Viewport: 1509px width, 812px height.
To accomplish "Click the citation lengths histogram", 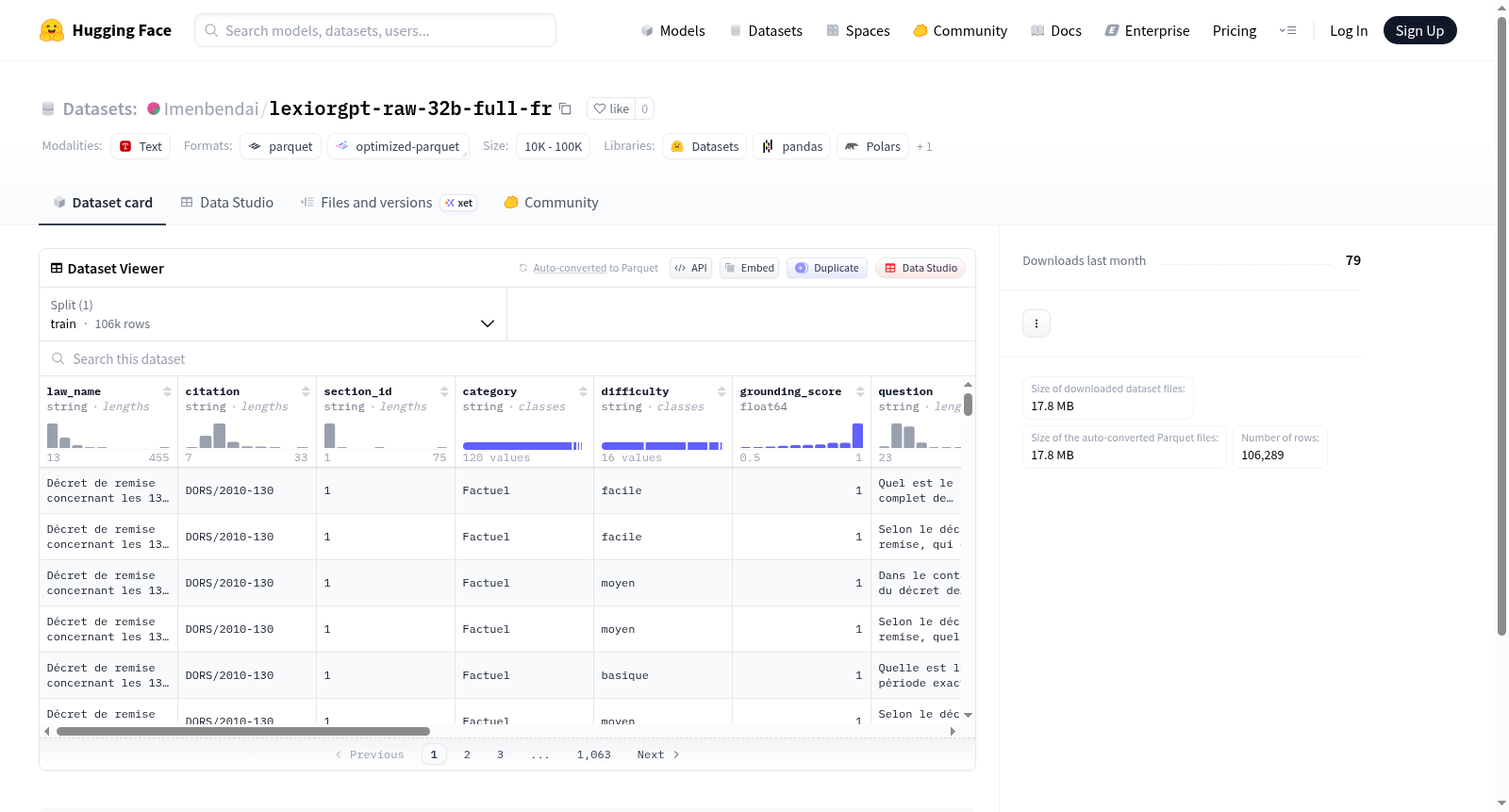I will pyautogui.click(x=247, y=435).
